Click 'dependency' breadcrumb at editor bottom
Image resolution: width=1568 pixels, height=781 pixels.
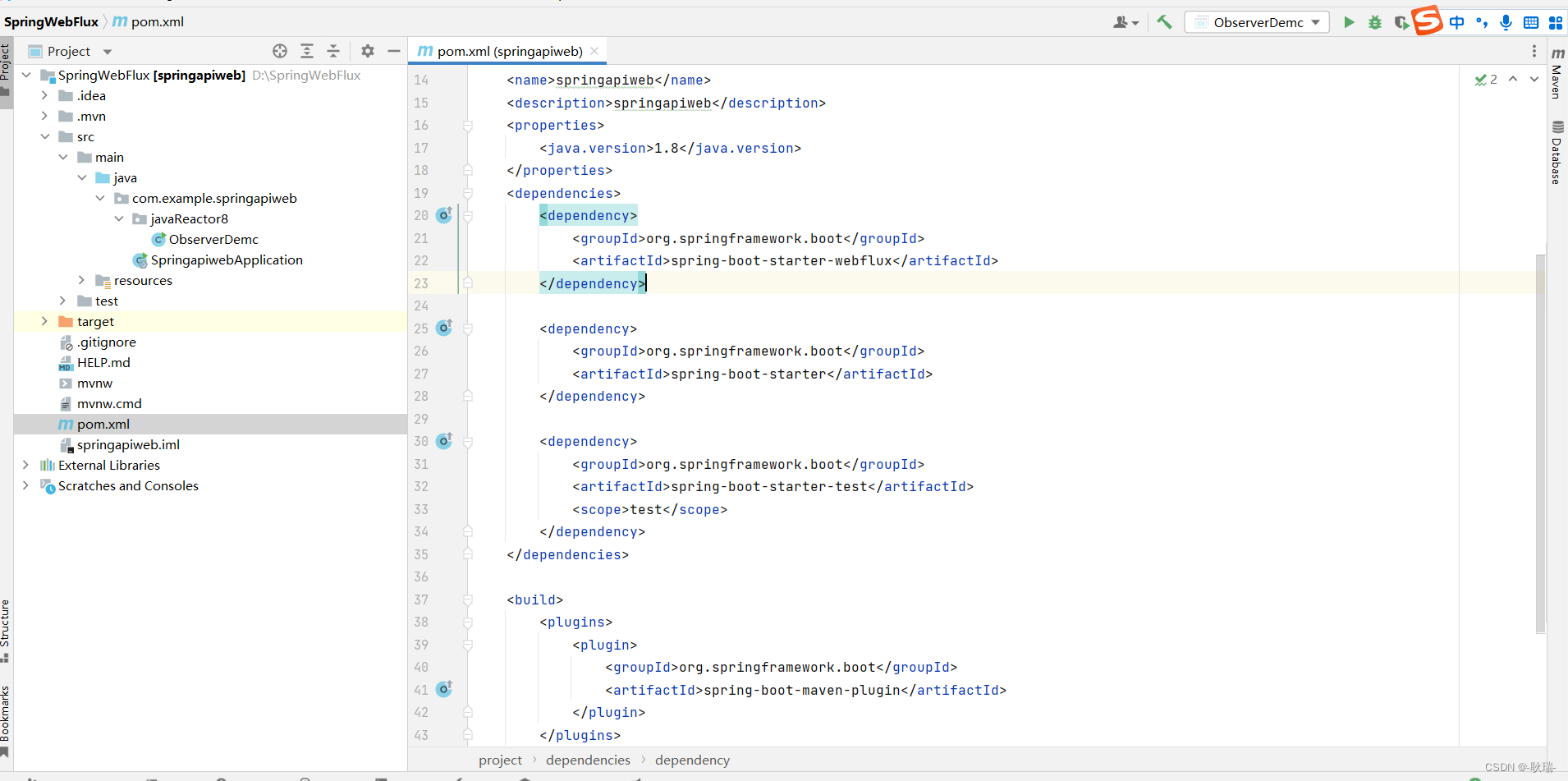coord(692,760)
